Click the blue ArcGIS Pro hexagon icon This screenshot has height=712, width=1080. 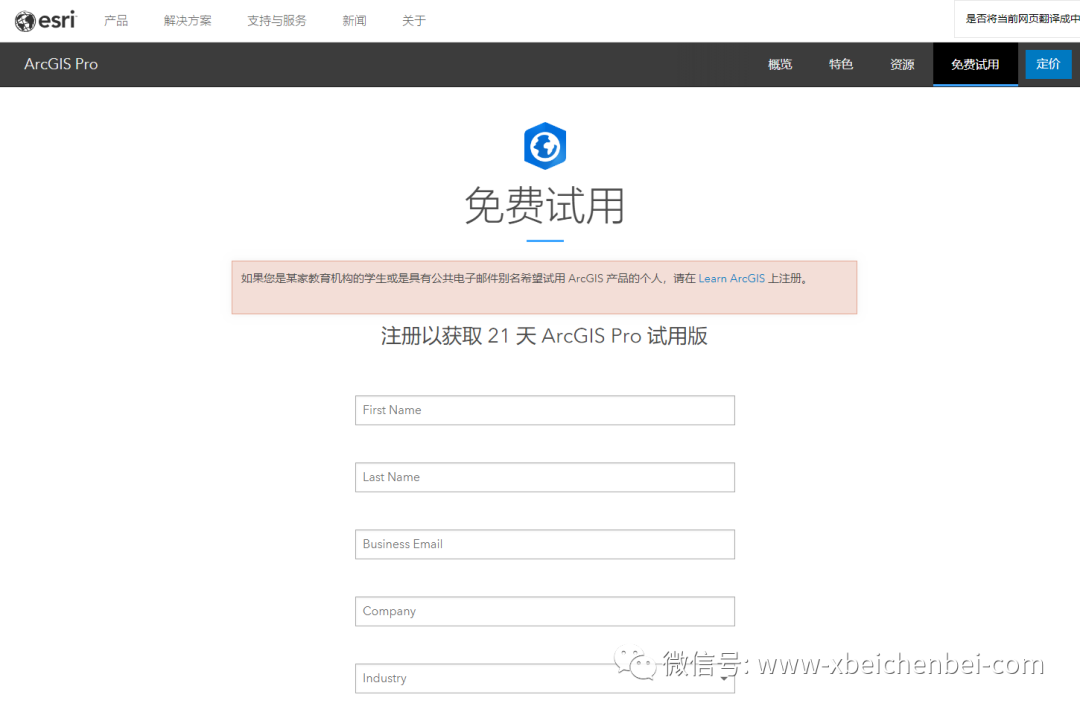544,145
